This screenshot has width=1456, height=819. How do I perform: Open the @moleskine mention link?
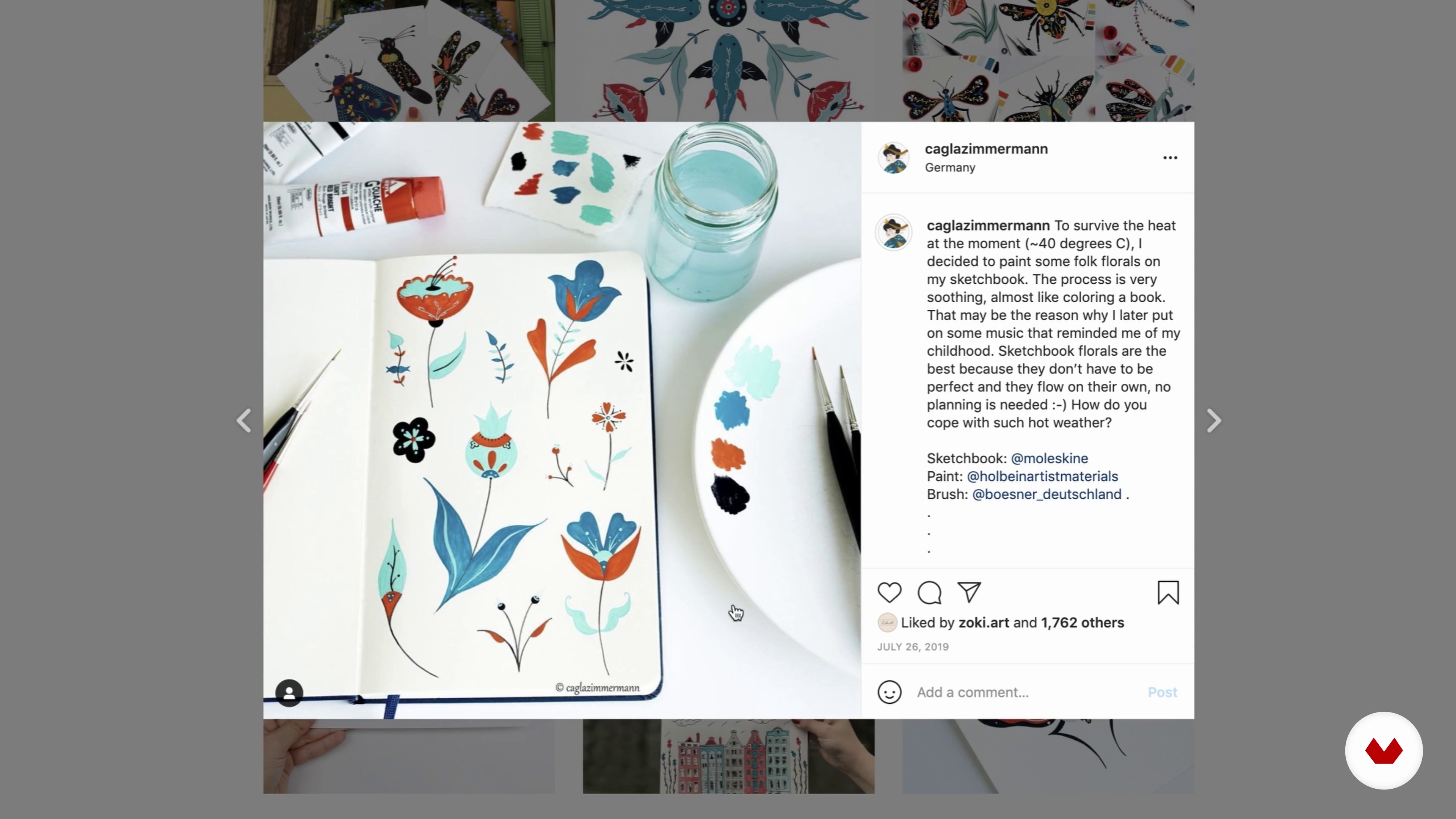tap(1049, 458)
